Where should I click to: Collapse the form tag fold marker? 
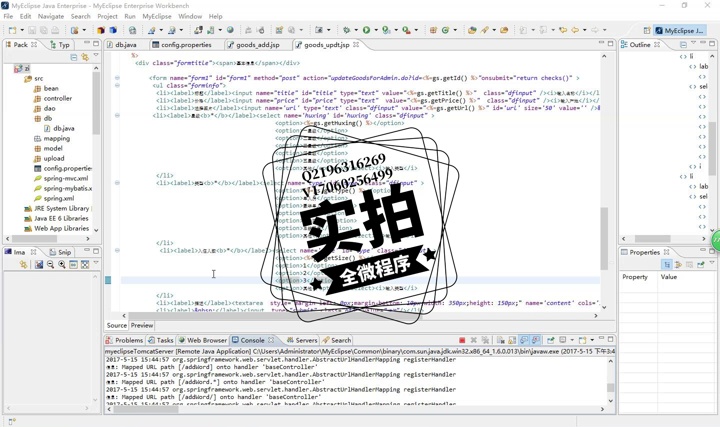tap(117, 78)
